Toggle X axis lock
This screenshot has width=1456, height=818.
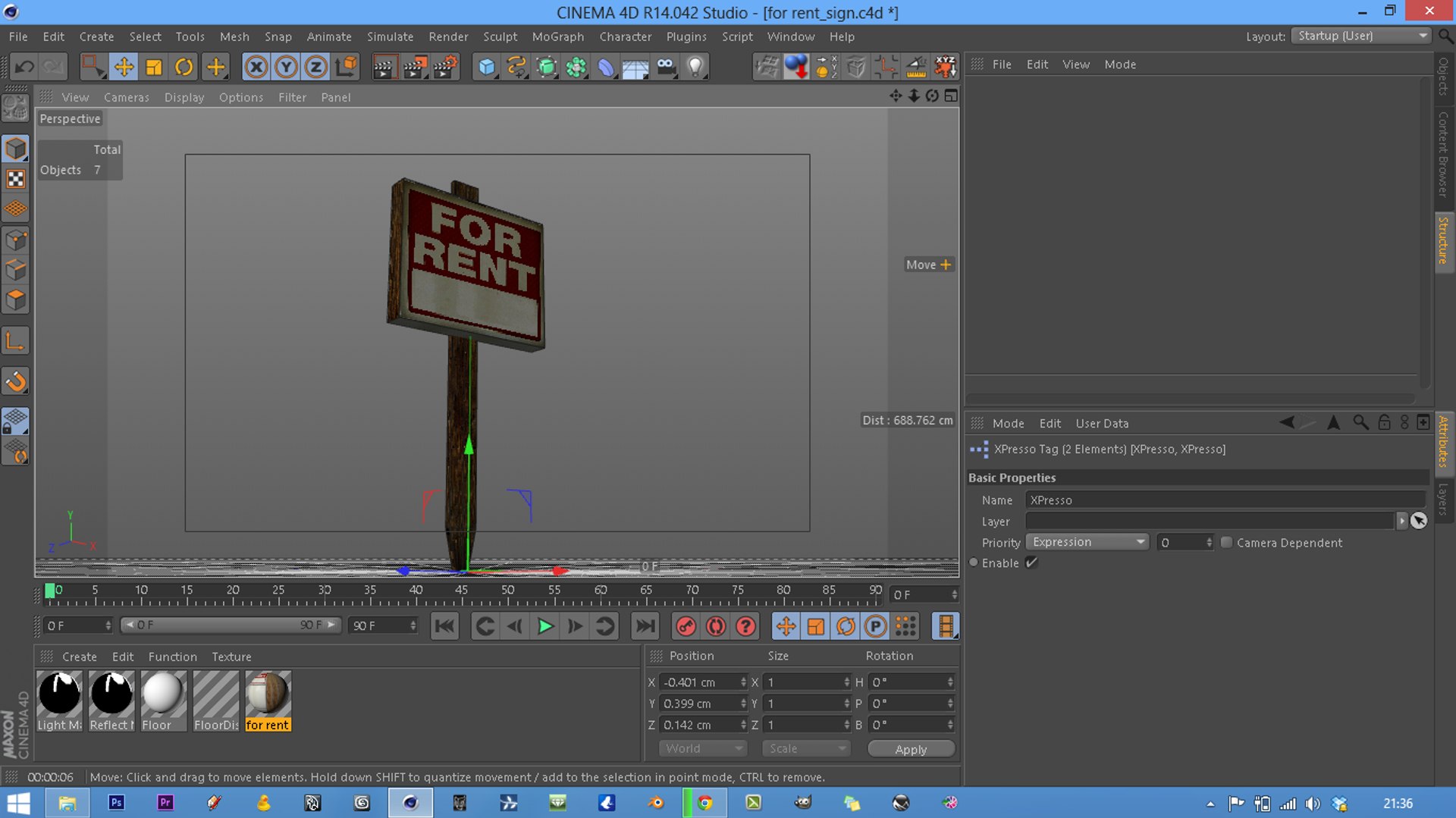coord(256,67)
